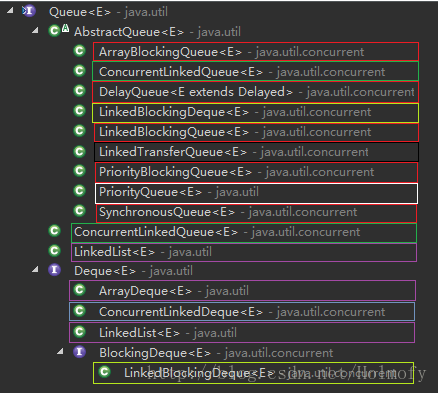Click the class icon of LinkedBlockingQueue<E>
This screenshot has width=438, height=393.
(x=79, y=131)
